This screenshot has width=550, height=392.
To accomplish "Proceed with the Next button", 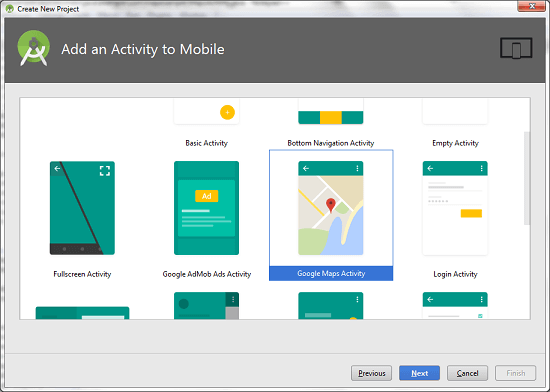I will (420, 373).
